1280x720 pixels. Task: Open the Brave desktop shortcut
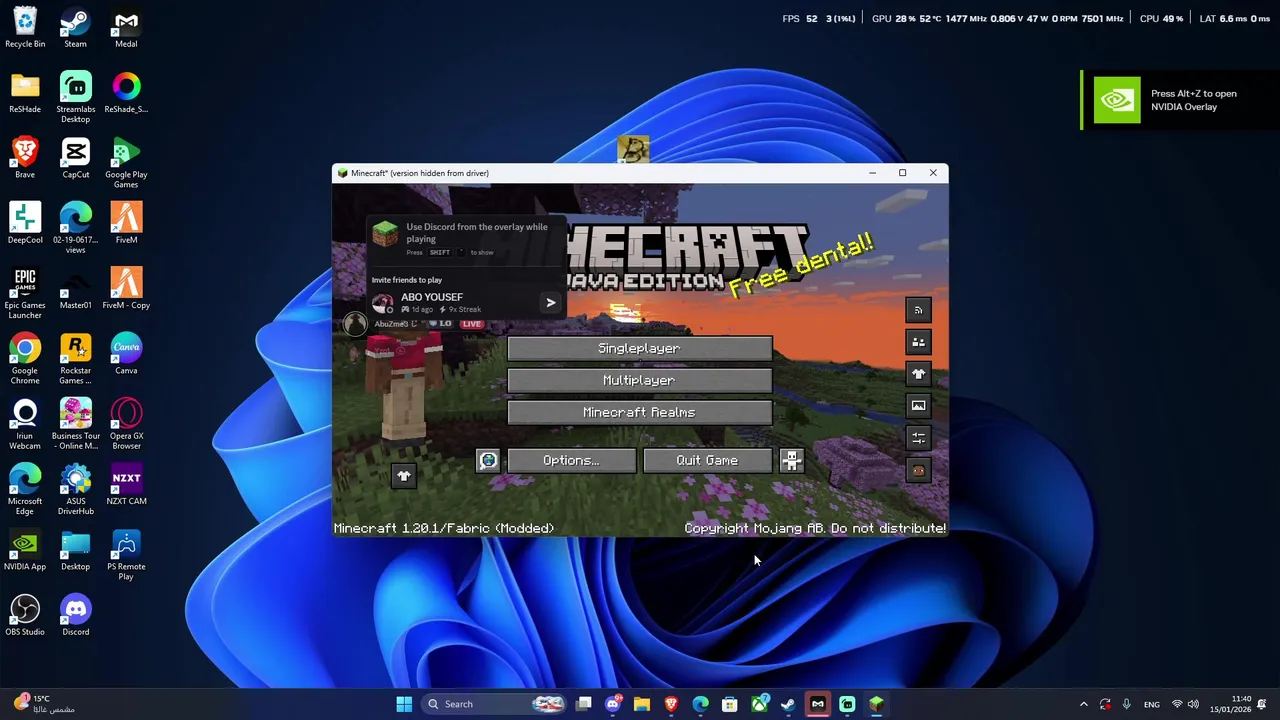(25, 158)
